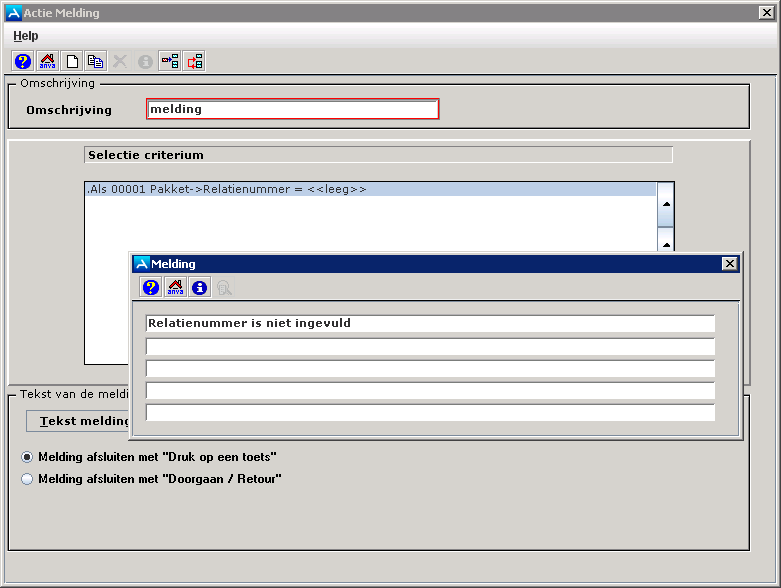Click the new blank document icon
Image resolution: width=781 pixels, height=588 pixels.
[72, 61]
